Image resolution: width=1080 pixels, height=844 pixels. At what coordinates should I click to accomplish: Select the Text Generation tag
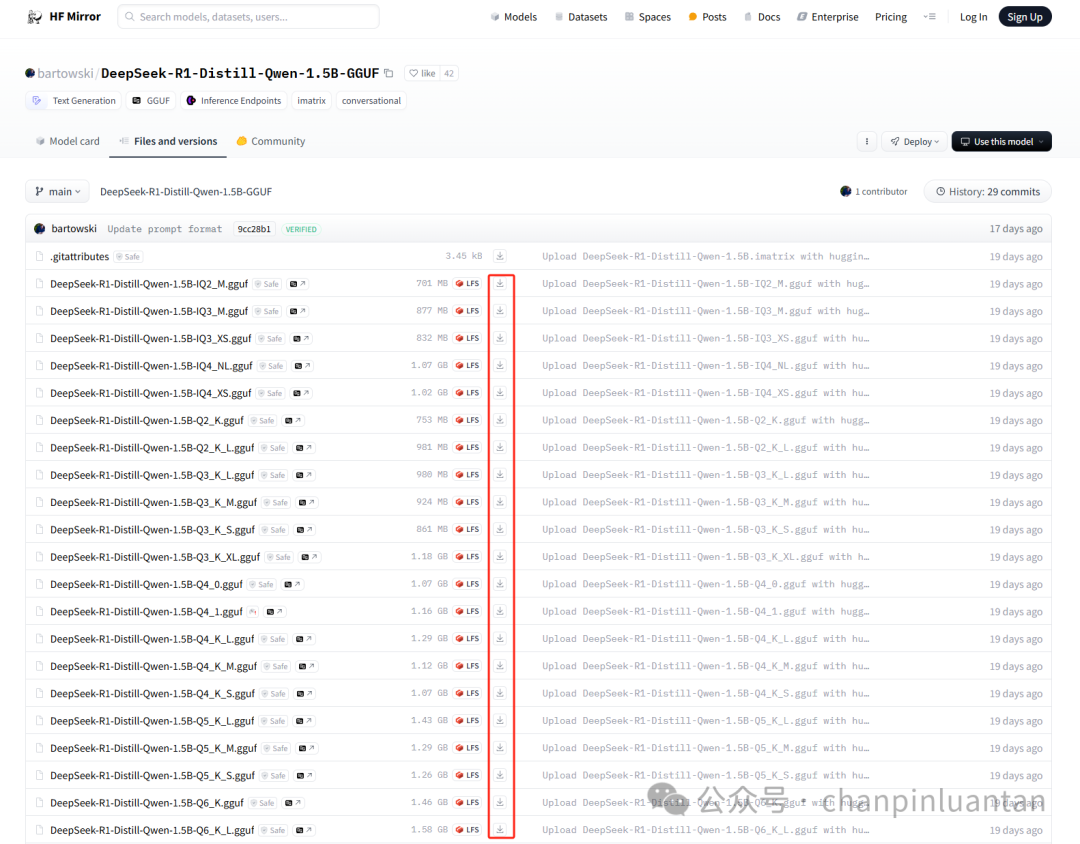(x=74, y=101)
